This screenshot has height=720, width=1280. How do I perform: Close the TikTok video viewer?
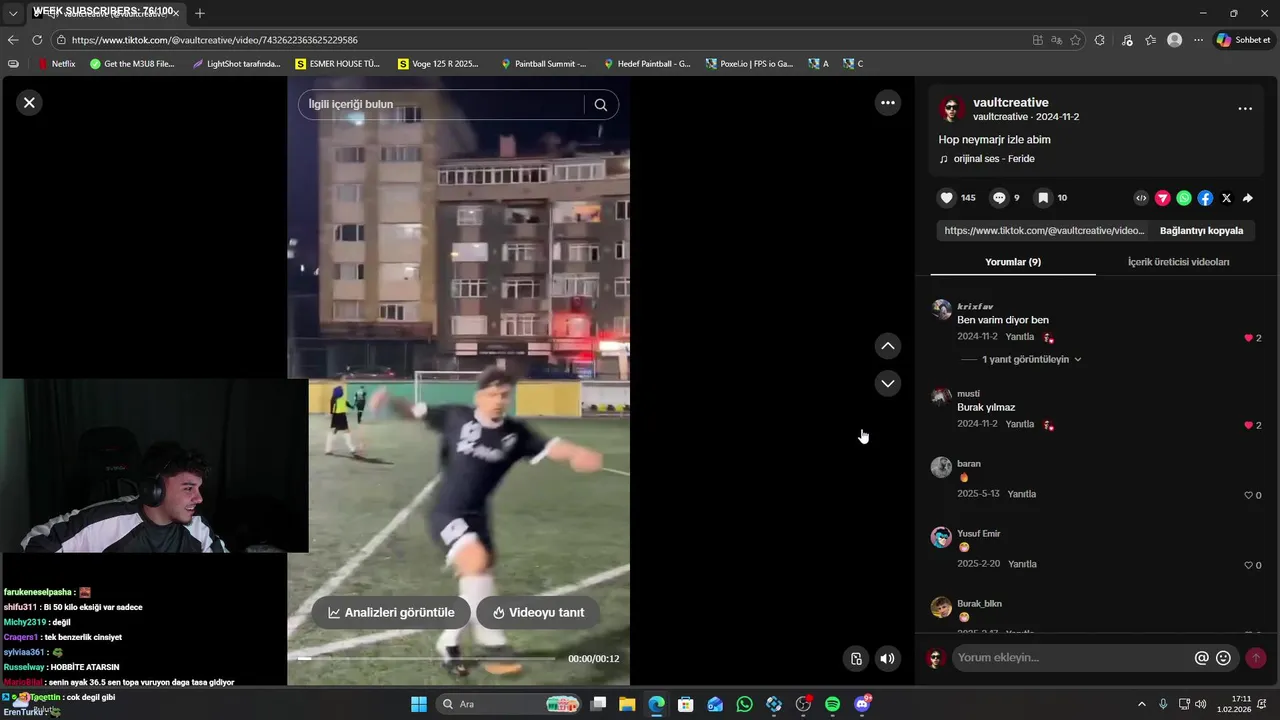tap(29, 102)
